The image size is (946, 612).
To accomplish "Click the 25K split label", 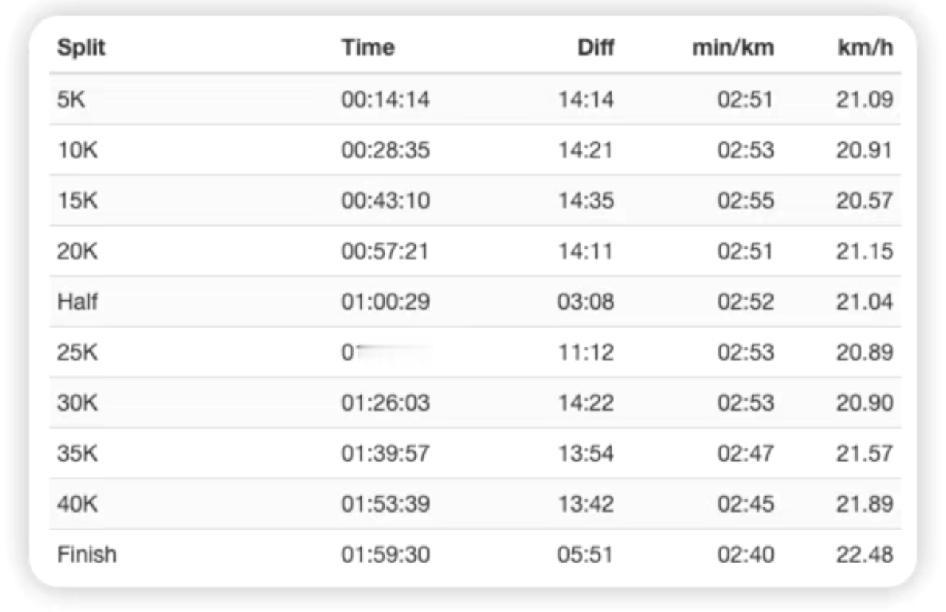I will coord(77,353).
